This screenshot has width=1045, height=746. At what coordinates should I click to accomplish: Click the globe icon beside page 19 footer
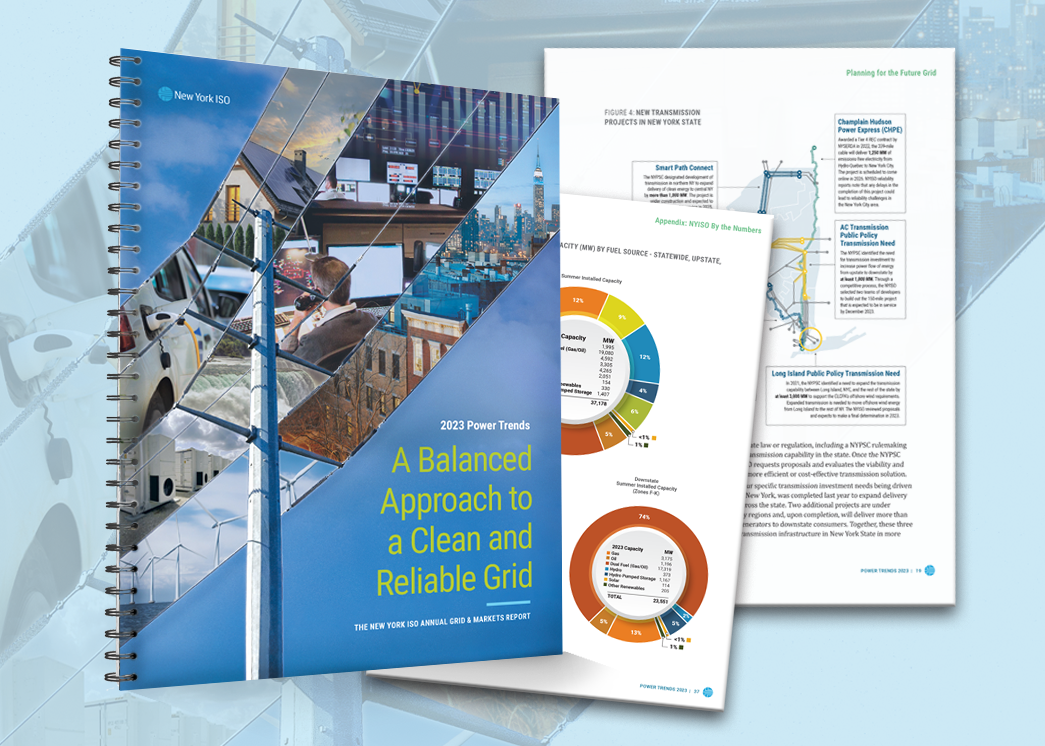coord(930,570)
